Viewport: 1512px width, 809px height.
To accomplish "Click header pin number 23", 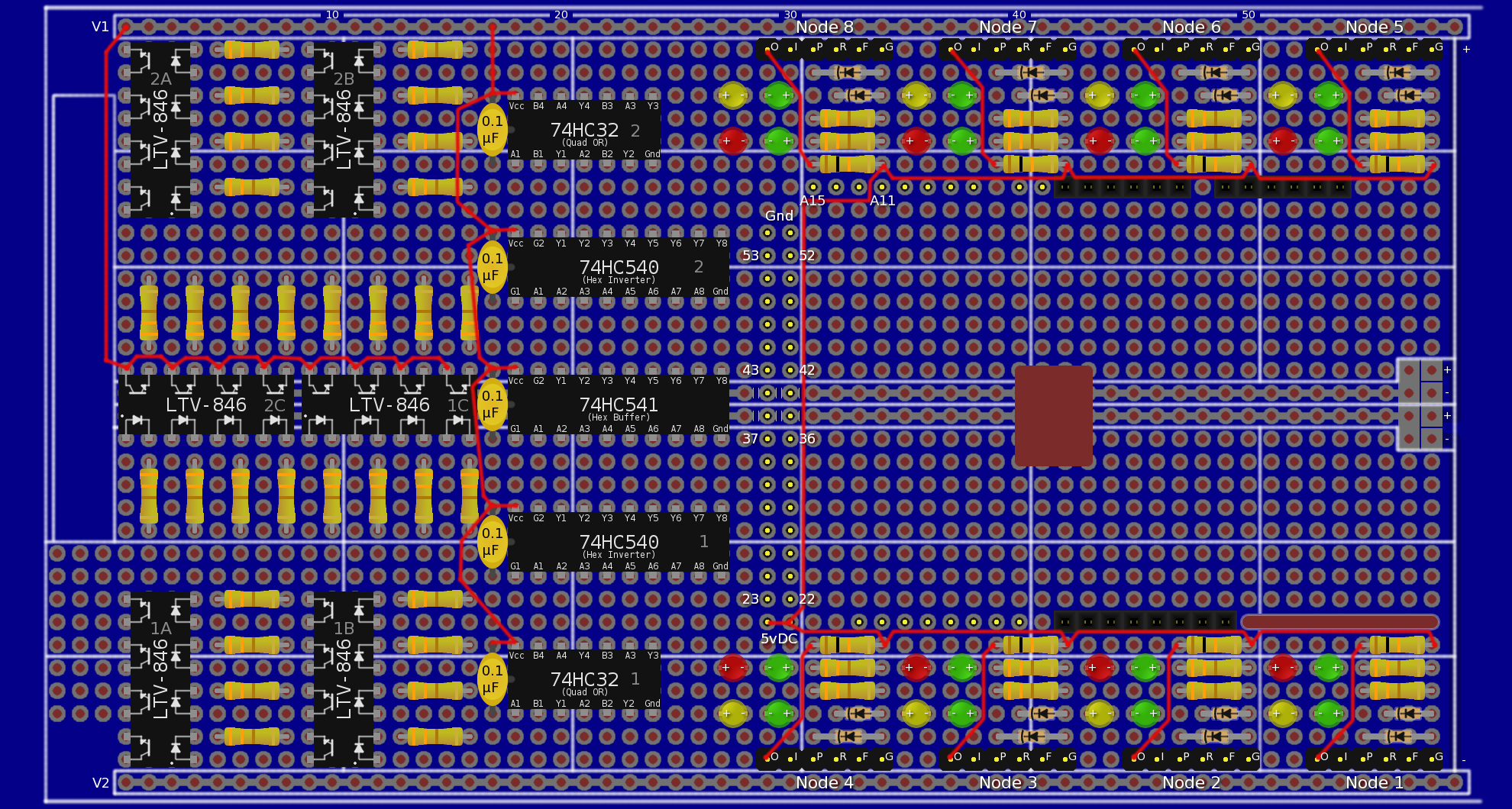I will 751,599.
